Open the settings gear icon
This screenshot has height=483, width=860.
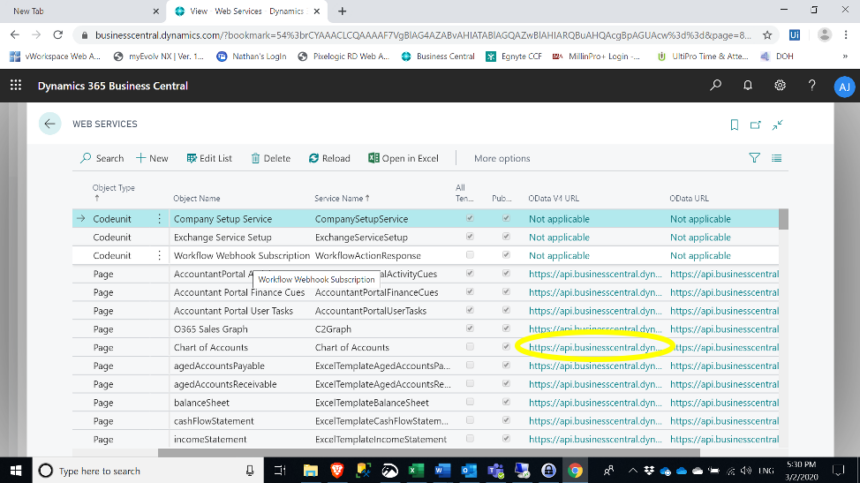coord(779,86)
